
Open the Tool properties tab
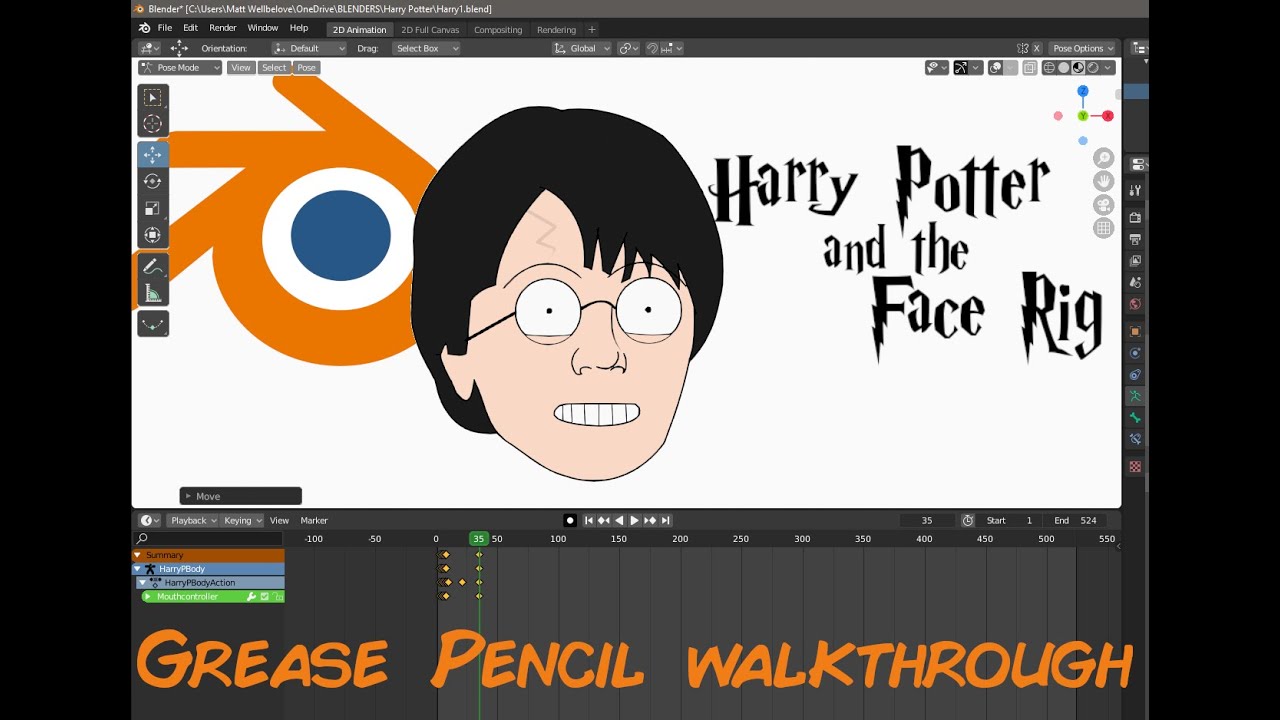[x=1136, y=190]
